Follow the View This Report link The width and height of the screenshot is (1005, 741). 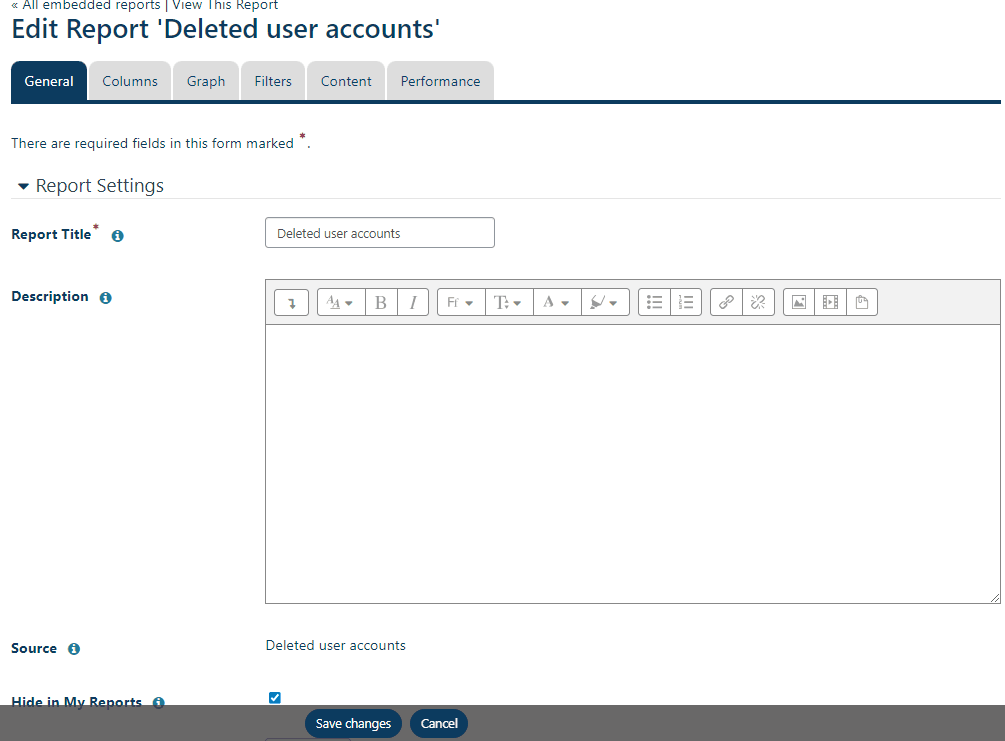point(224,5)
